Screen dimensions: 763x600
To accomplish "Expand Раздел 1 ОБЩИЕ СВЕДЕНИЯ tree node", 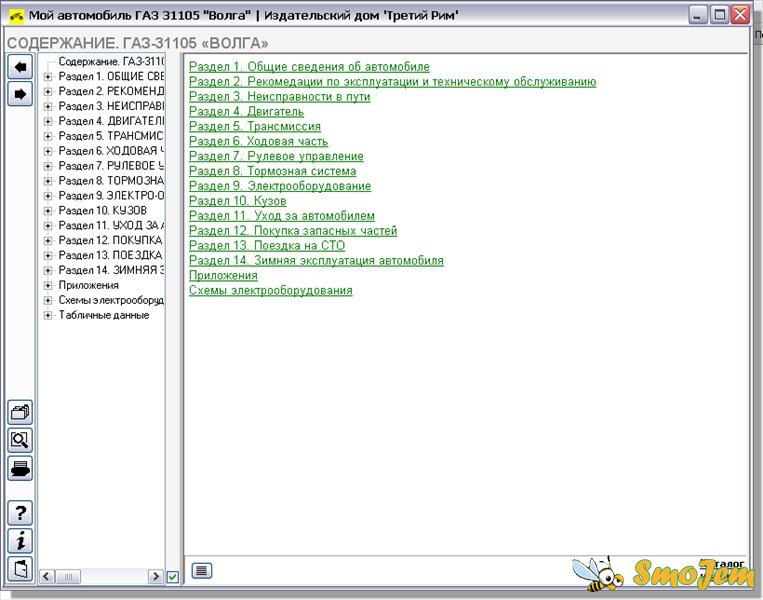I will [x=48, y=76].
